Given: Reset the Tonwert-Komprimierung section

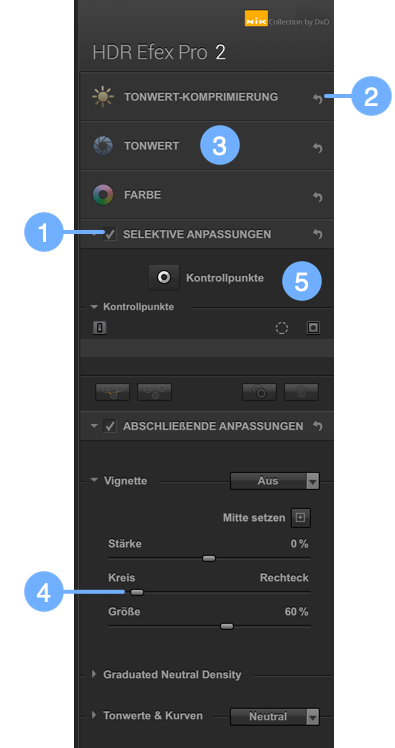Looking at the screenshot, I should [x=318, y=99].
